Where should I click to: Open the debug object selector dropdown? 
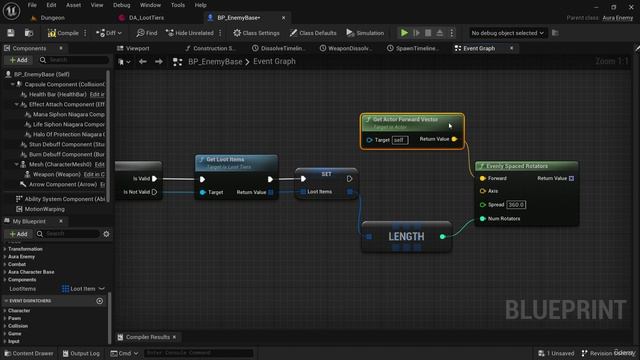coord(507,33)
